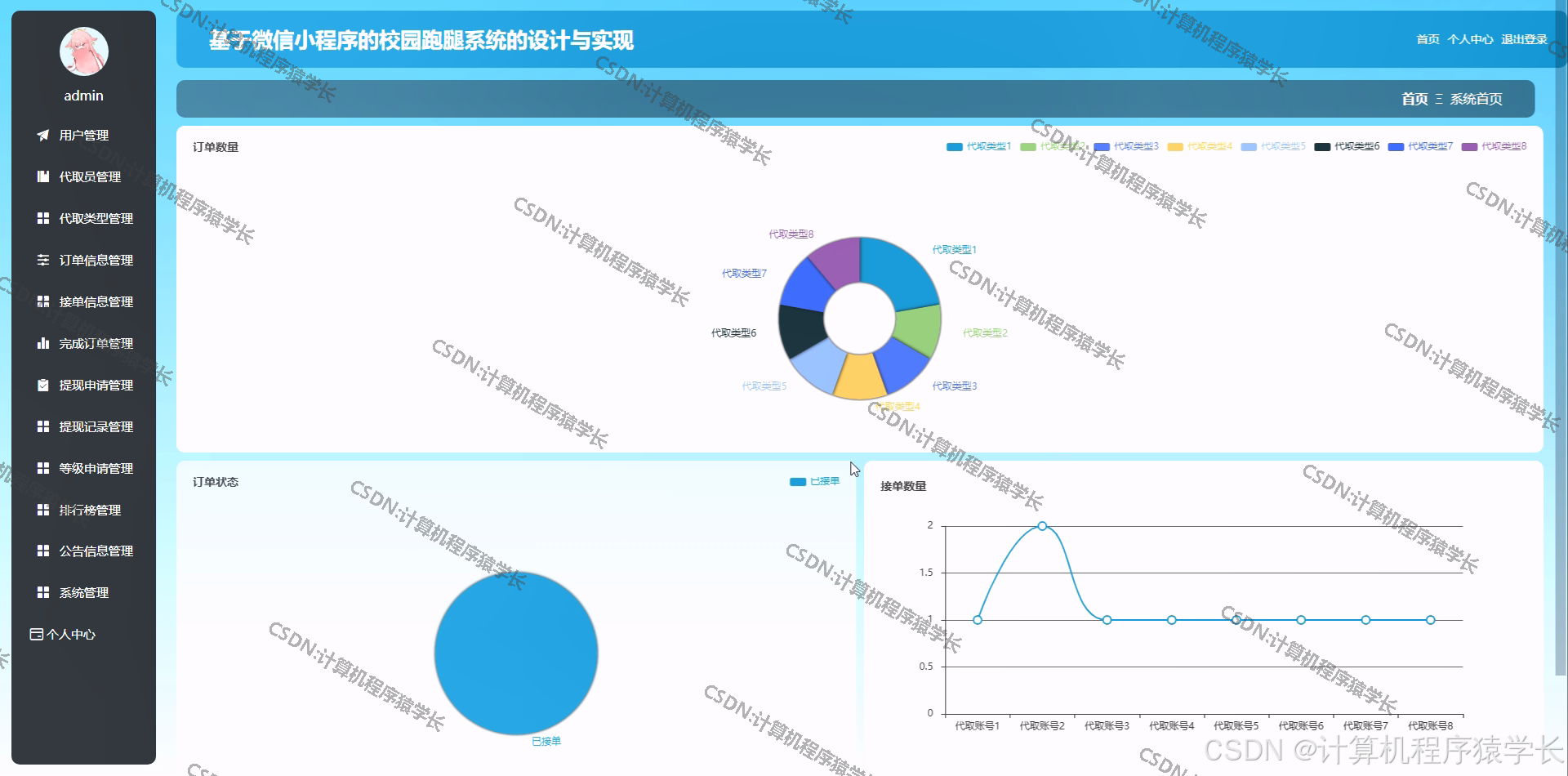Toggle the 代取类型2 legend item
Viewport: 1568px width, 776px height.
click(x=1053, y=147)
